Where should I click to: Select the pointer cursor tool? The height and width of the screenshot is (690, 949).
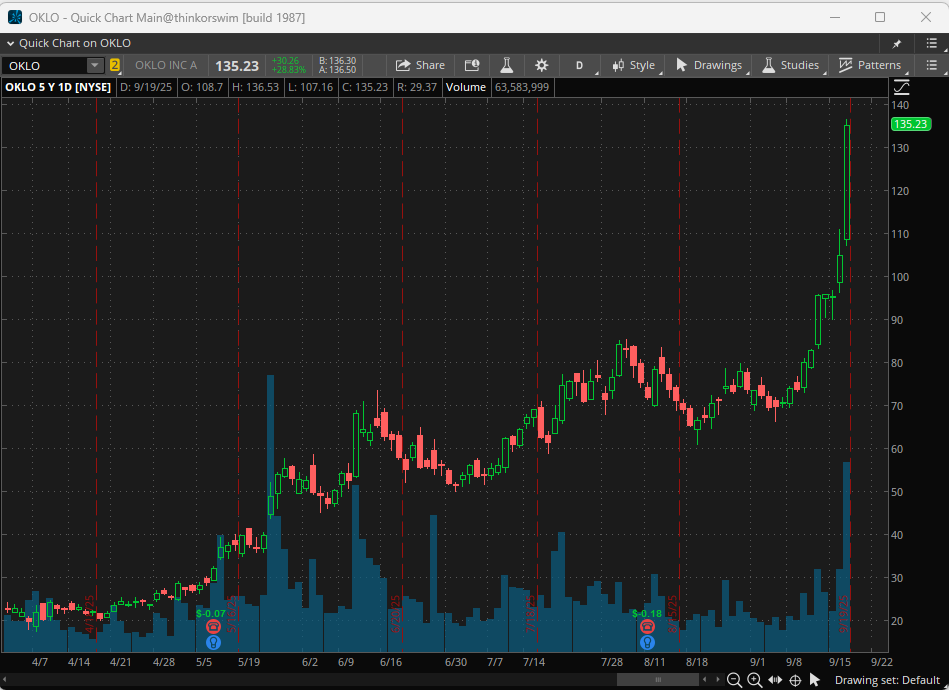815,680
